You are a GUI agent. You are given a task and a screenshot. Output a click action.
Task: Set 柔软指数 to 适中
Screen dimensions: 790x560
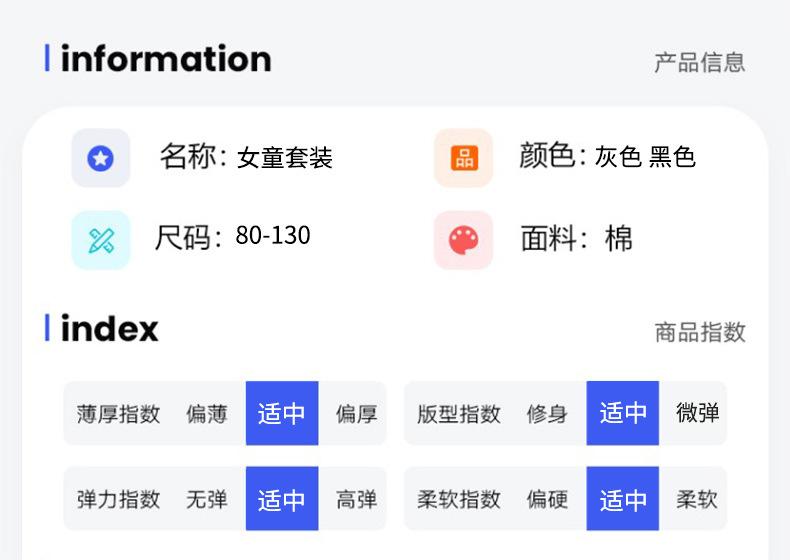[x=623, y=499]
